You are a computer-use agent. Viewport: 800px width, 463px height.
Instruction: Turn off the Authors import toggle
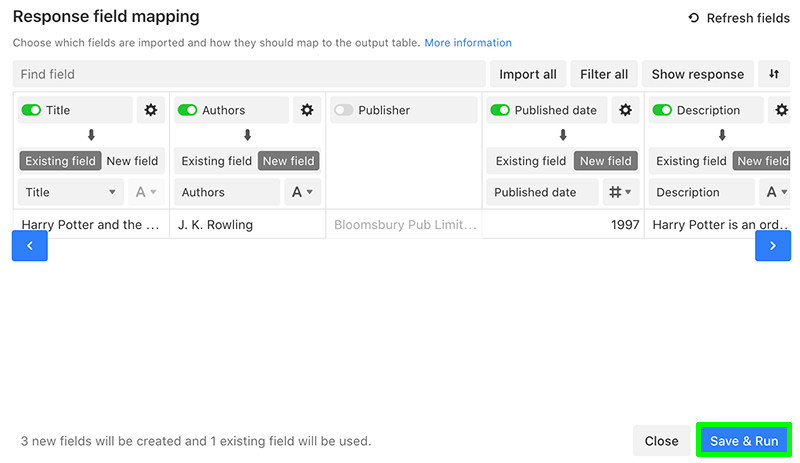point(187,110)
